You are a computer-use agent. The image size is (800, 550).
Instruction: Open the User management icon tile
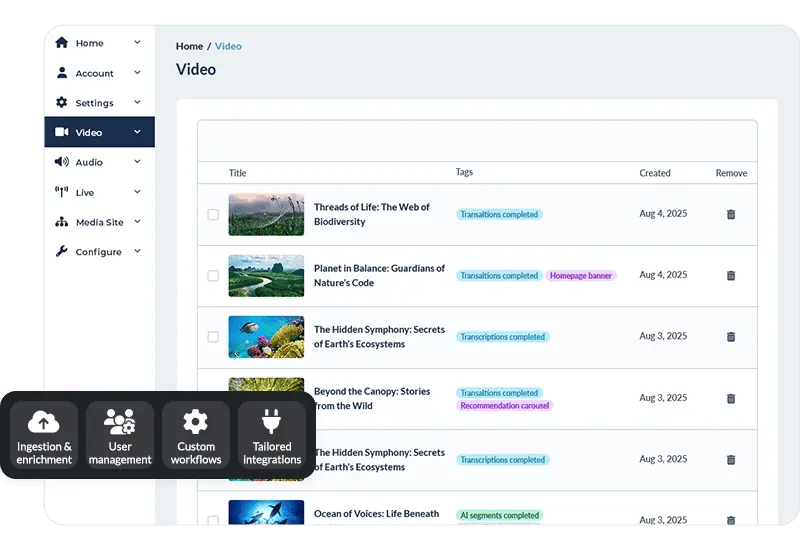tap(120, 422)
